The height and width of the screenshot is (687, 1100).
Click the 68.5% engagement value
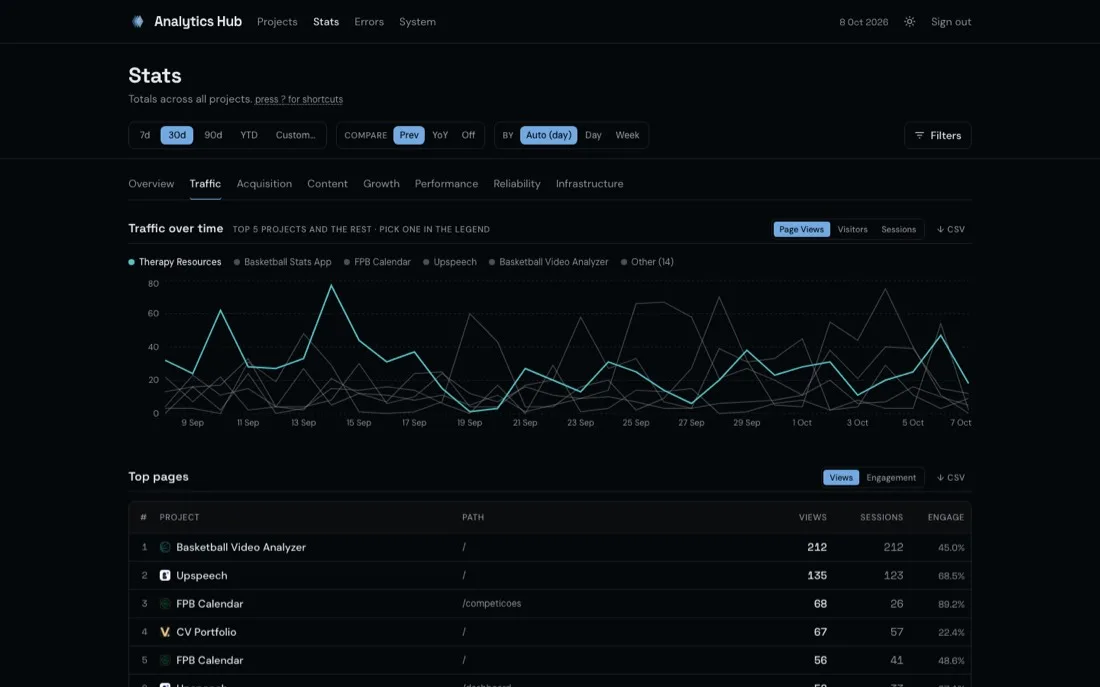coord(951,576)
